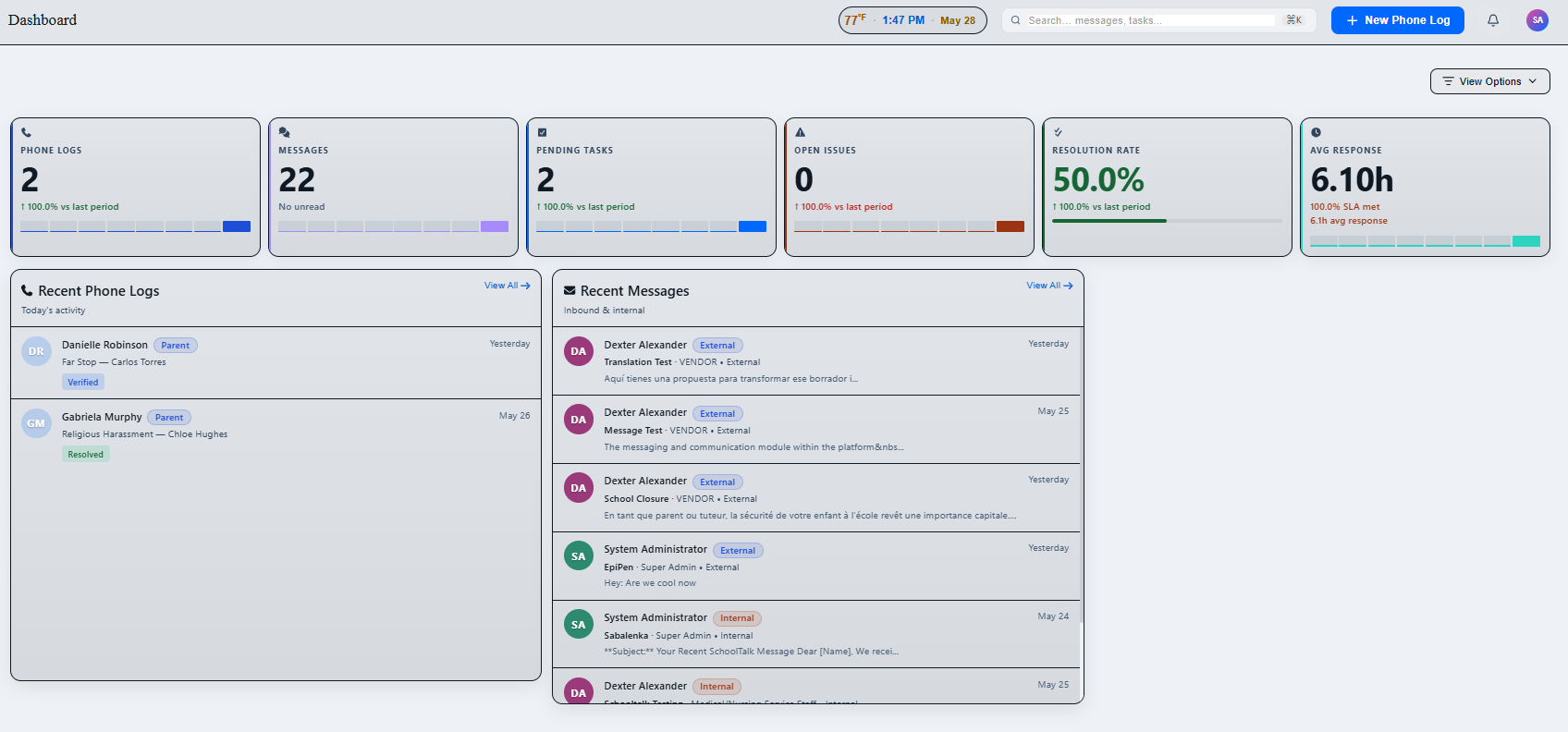Click the Resolution Rate progress bar
The height and width of the screenshot is (732, 1568).
[x=1167, y=221]
